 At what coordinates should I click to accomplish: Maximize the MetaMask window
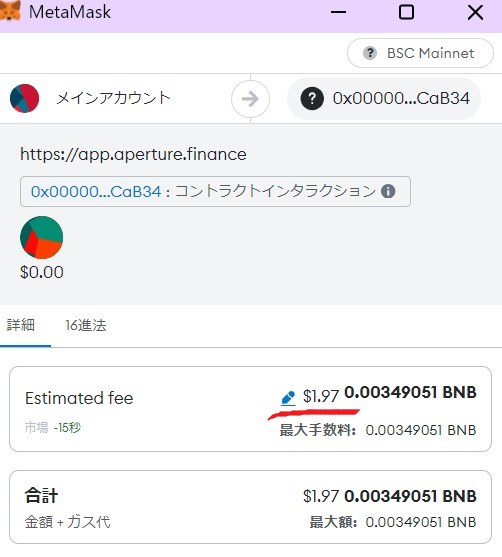pos(406,12)
